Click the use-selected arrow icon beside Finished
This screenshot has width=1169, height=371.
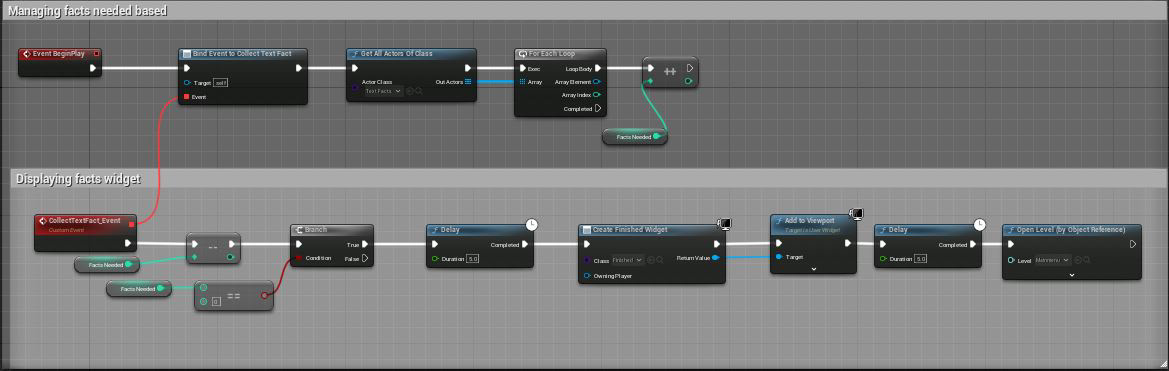651,260
